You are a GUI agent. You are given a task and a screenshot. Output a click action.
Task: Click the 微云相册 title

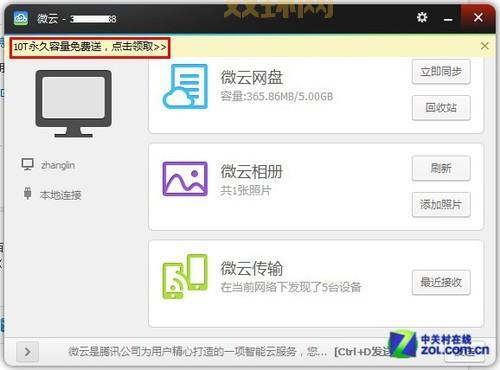click(x=252, y=171)
